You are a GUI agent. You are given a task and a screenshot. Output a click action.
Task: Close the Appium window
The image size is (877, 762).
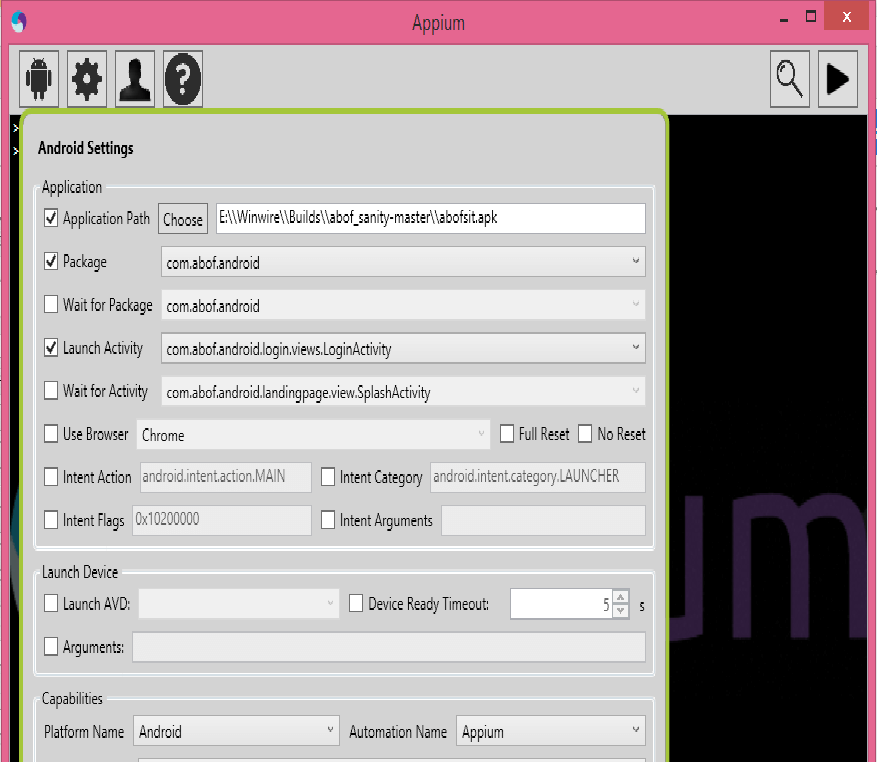(847, 17)
